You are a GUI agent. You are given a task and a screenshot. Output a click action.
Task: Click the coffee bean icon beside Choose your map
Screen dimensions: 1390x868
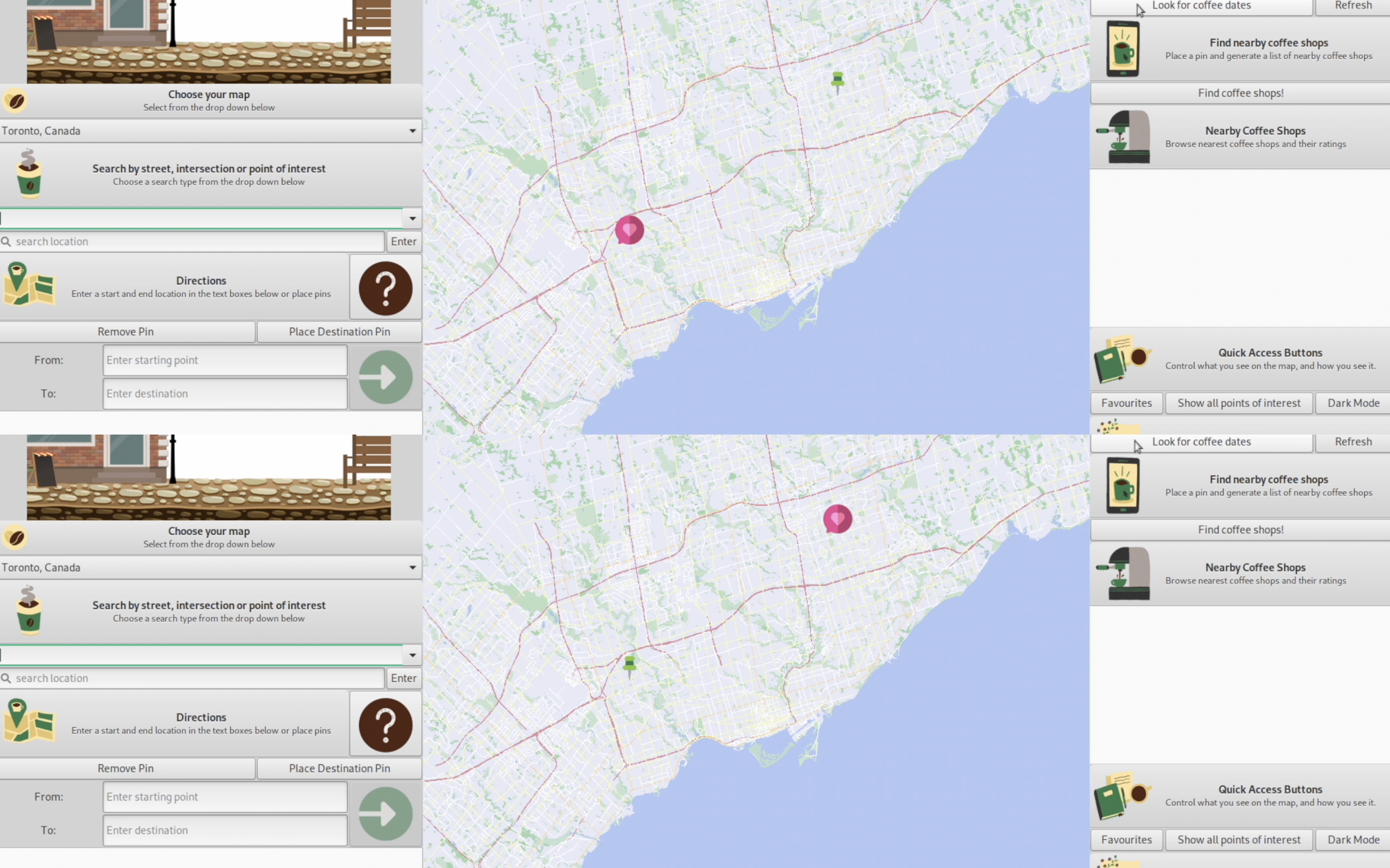(x=16, y=101)
